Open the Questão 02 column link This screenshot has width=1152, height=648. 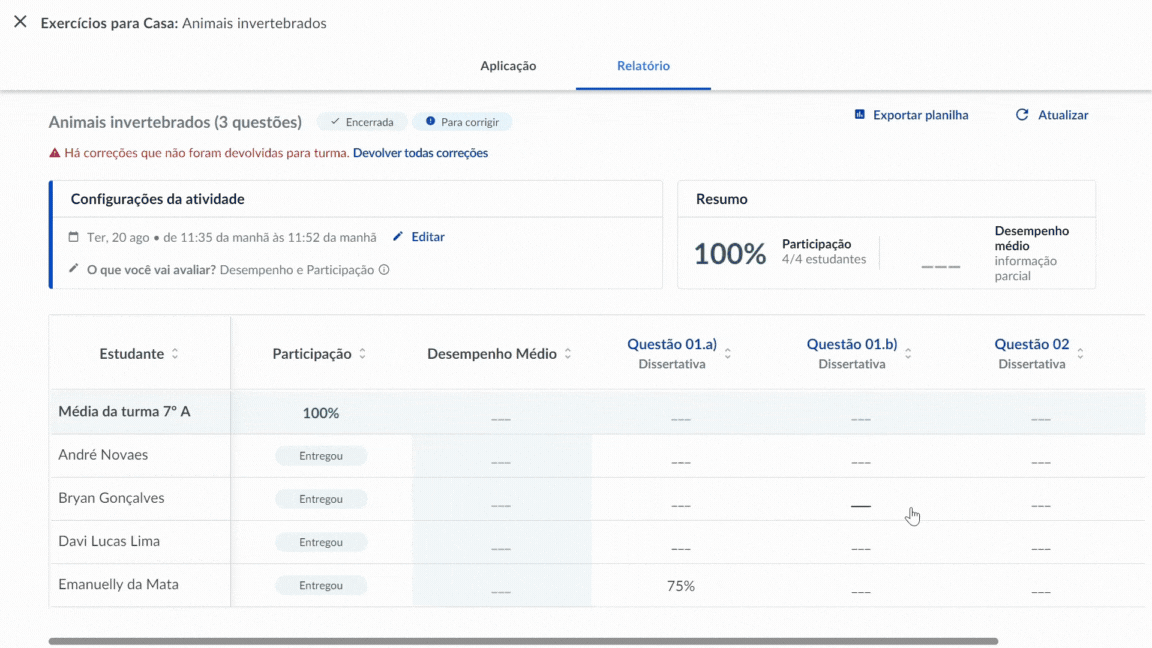[x=1031, y=344]
